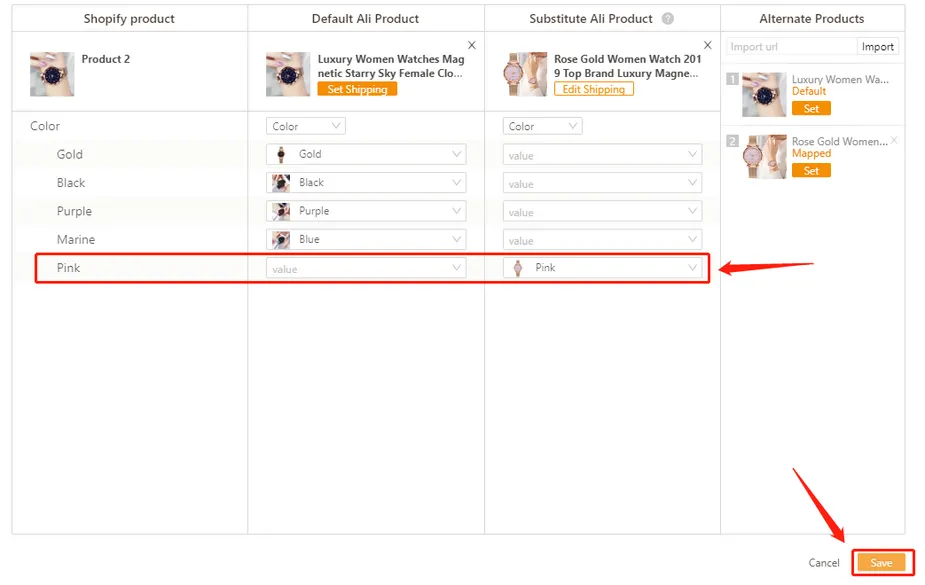Image resolution: width=925 pixels, height=585 pixels.
Task: Remove the Substitute Ali Product with its X
Action: pos(707,45)
